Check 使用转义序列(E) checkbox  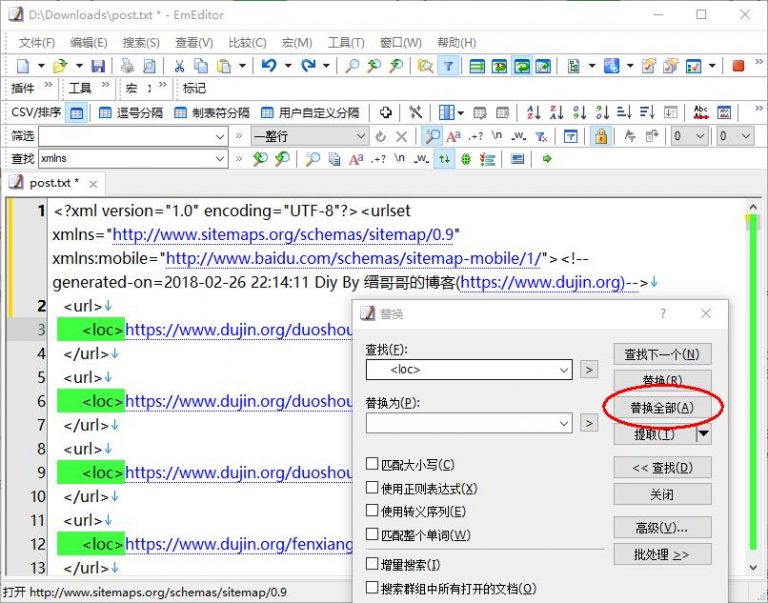coord(372,510)
